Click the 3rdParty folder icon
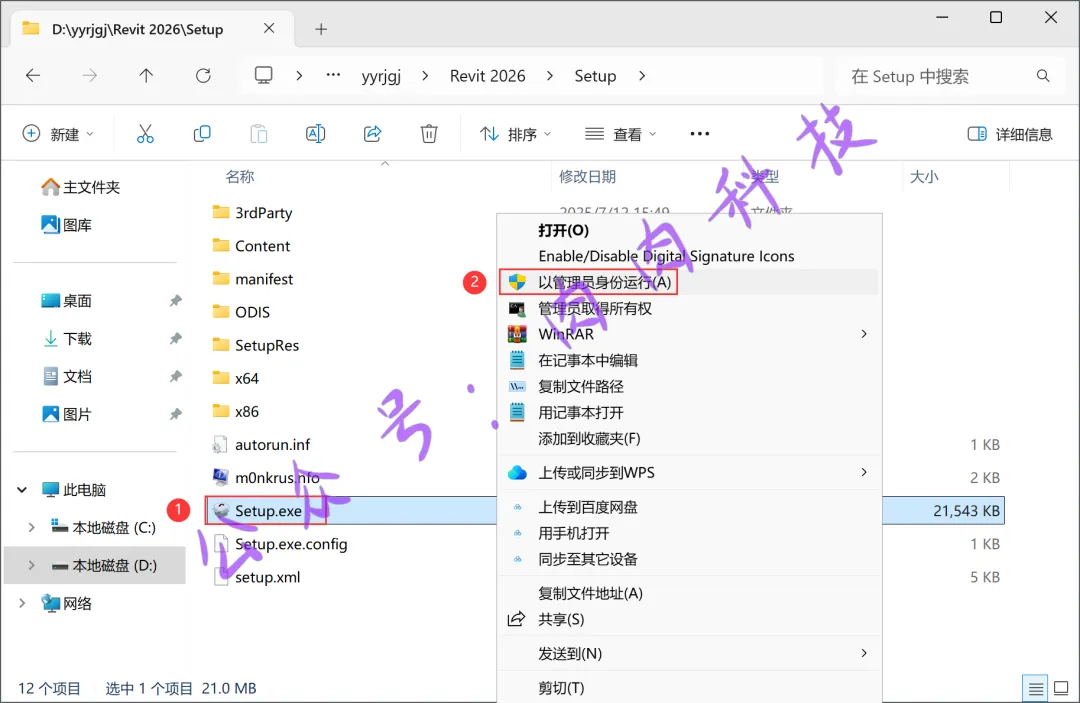 pos(221,212)
